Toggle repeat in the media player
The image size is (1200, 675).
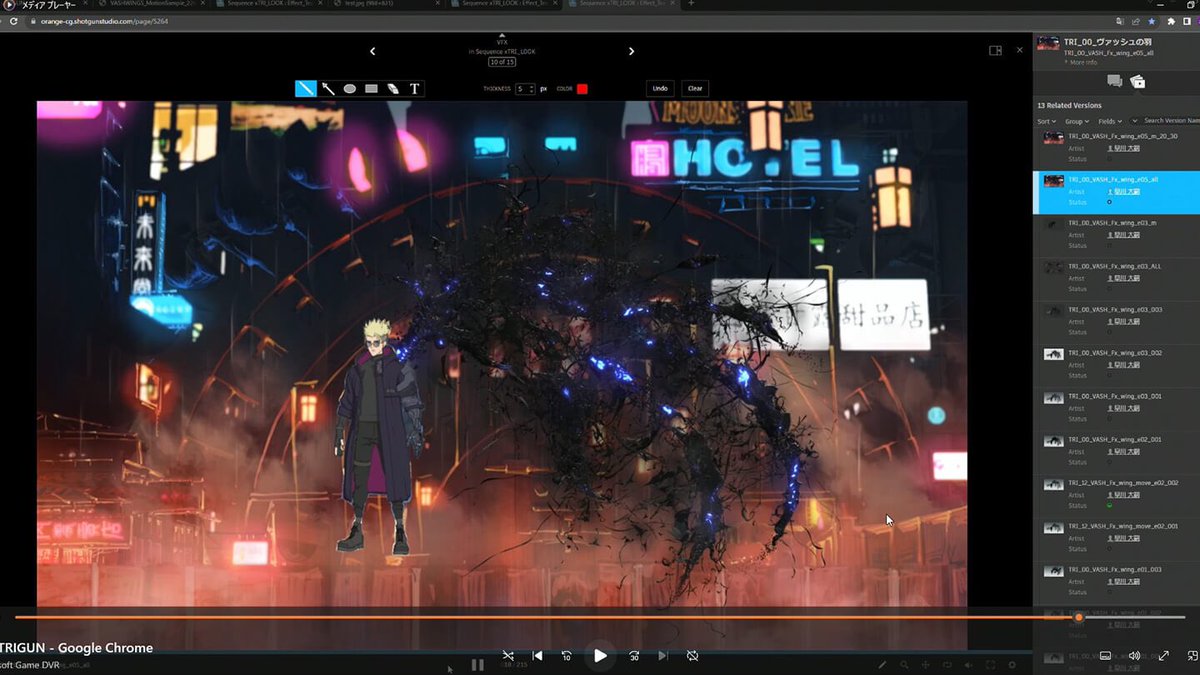click(x=692, y=656)
